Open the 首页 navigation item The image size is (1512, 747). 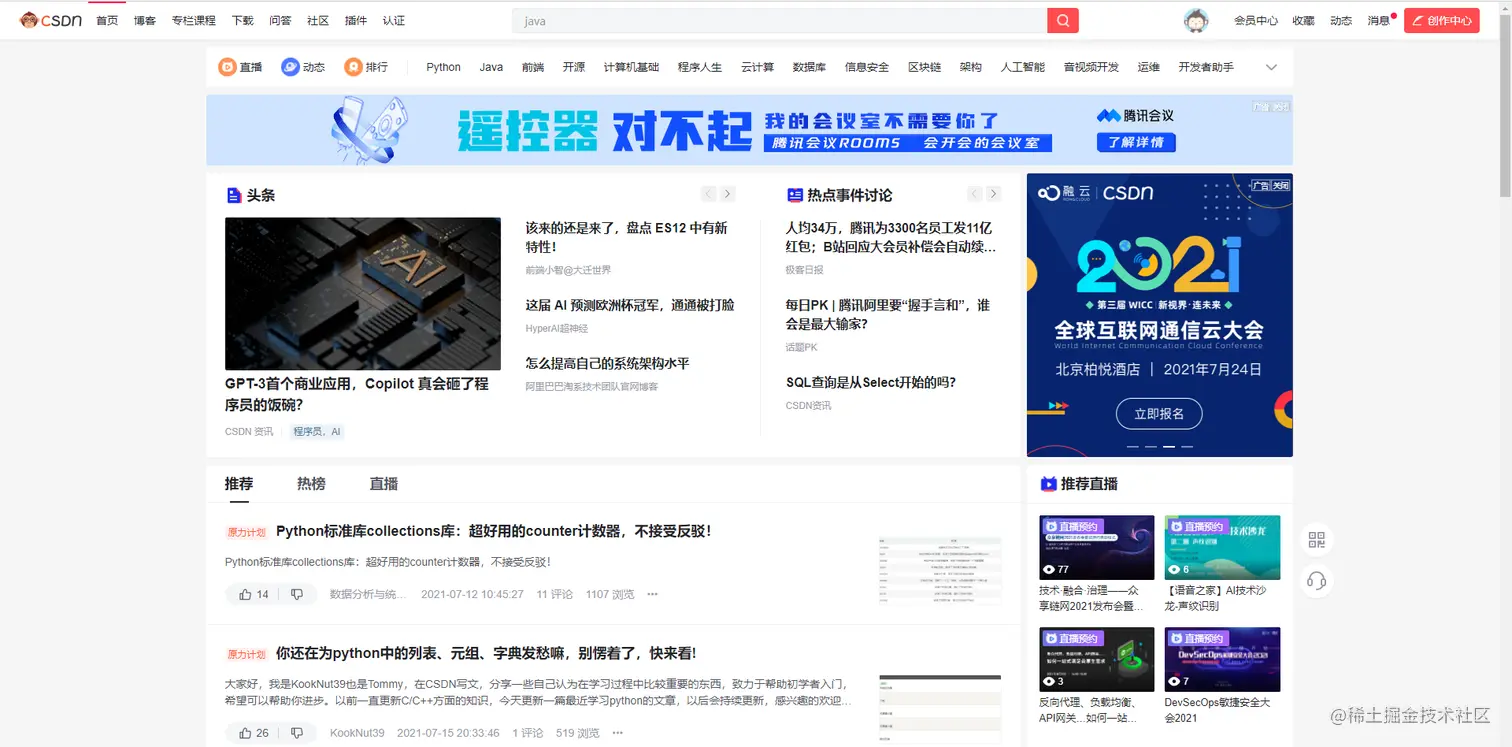[x=107, y=21]
